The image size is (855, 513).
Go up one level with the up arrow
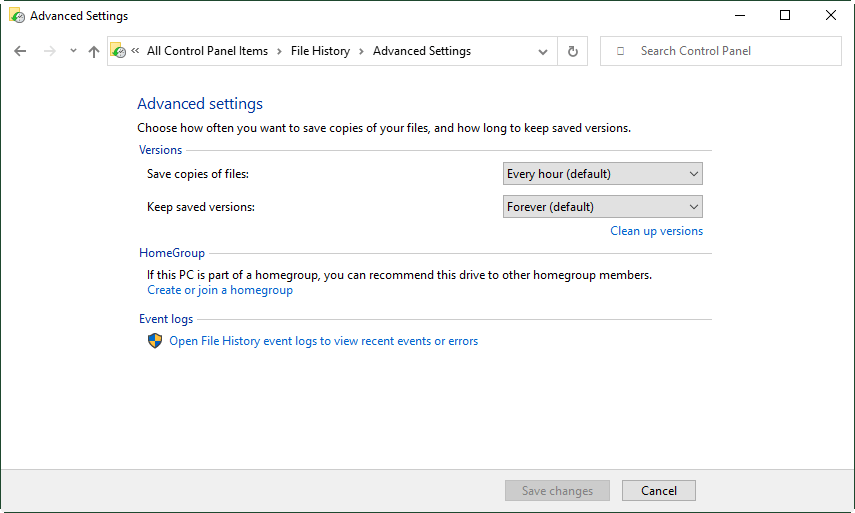coord(94,51)
